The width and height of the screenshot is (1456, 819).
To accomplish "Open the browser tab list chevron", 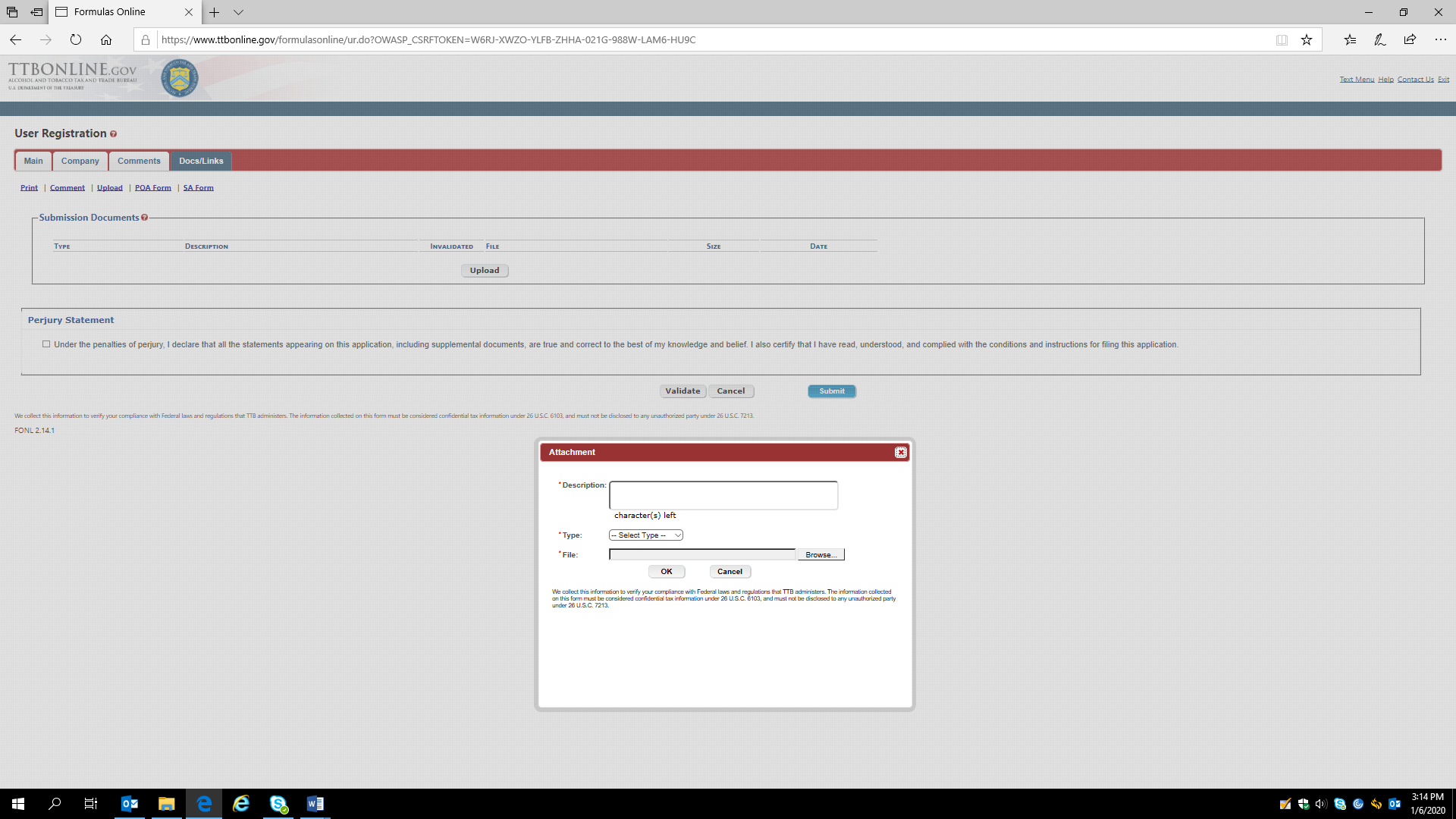I will coord(238,12).
